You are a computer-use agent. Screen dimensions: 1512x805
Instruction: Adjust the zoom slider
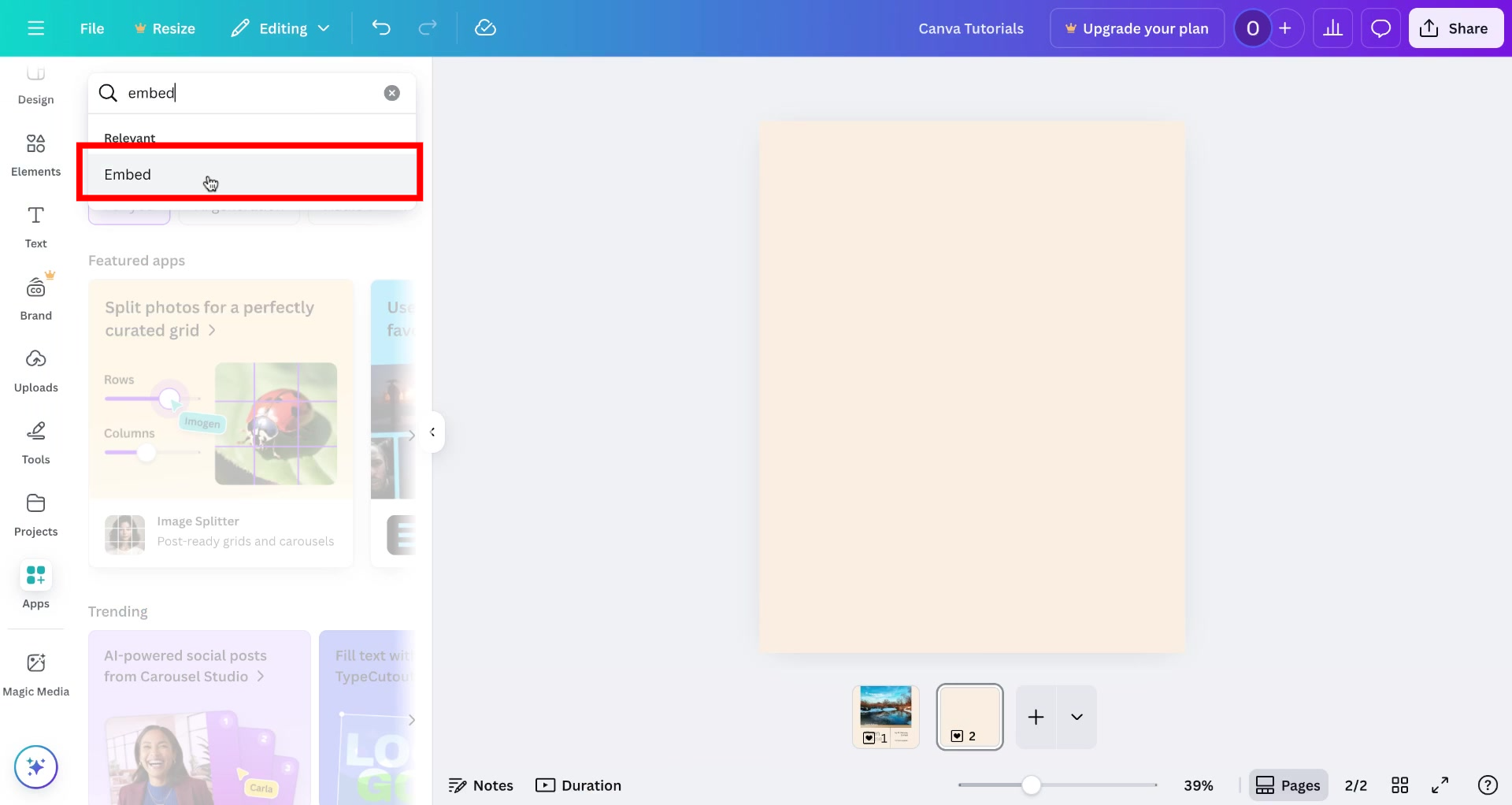pyautogui.click(x=1032, y=785)
